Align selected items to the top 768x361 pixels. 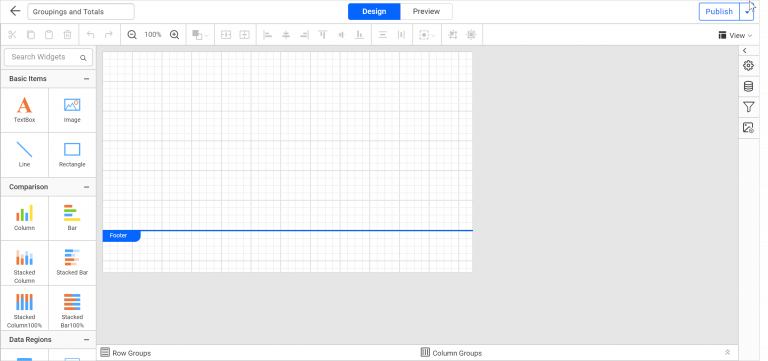pos(323,35)
